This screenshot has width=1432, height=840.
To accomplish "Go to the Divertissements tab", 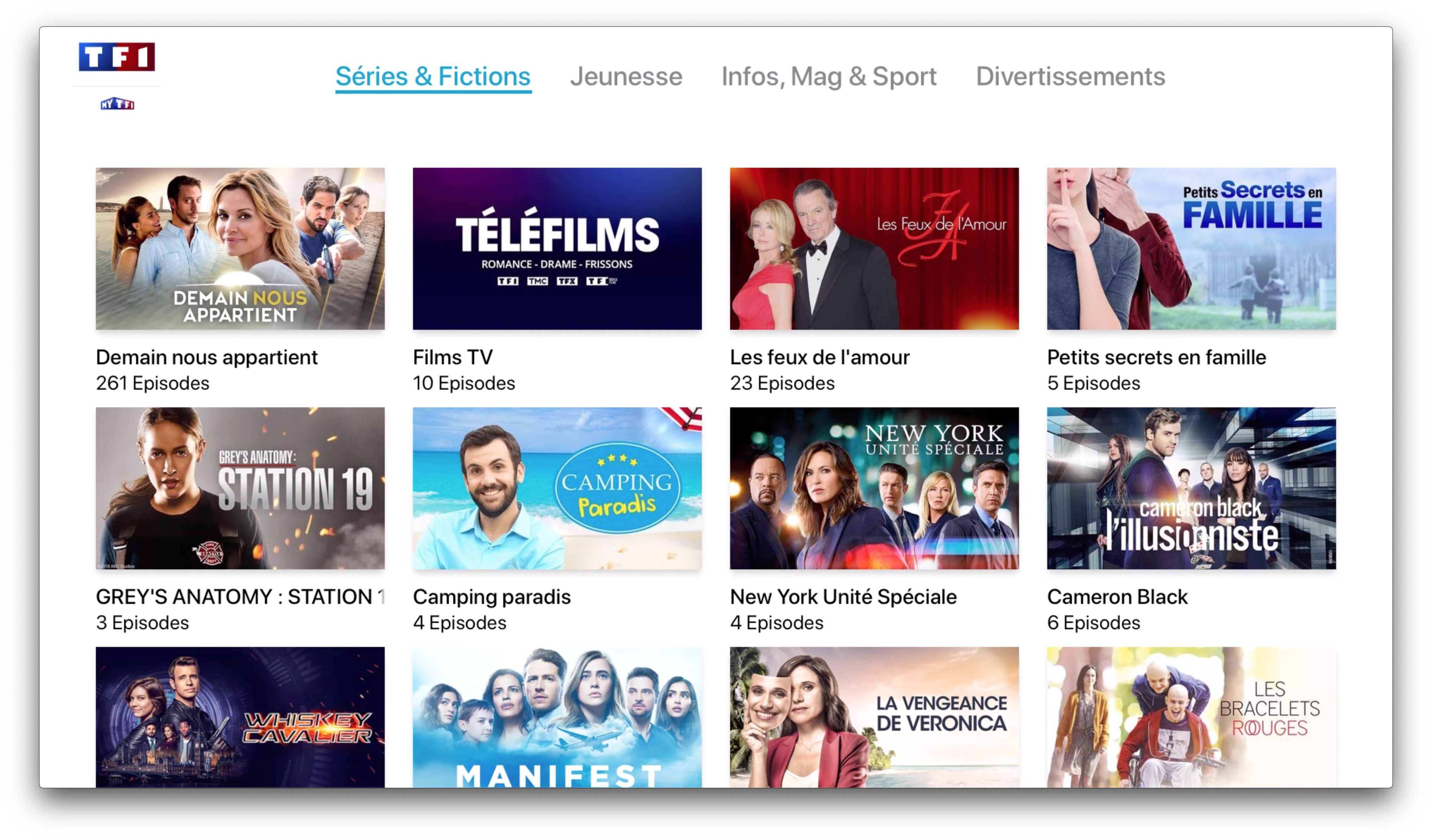I will click(1070, 76).
